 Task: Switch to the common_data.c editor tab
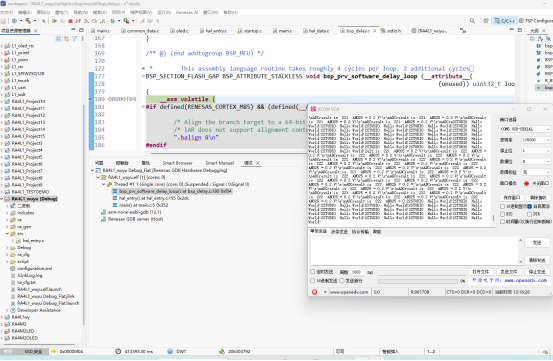point(140,31)
